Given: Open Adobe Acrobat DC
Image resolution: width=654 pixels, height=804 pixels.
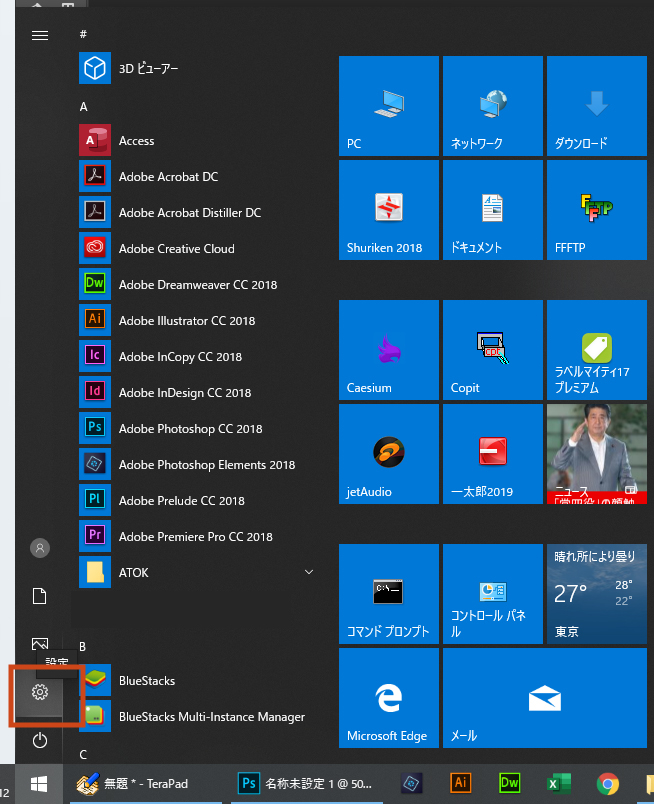Looking at the screenshot, I should (x=197, y=176).
